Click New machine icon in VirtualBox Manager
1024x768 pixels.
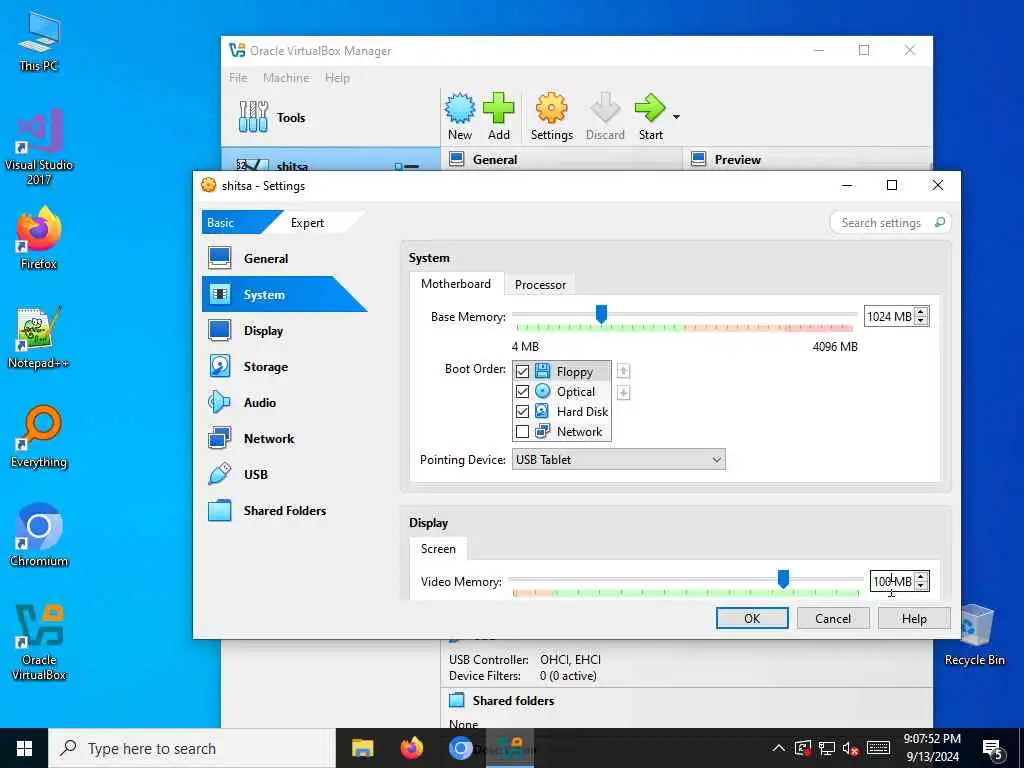coord(460,116)
